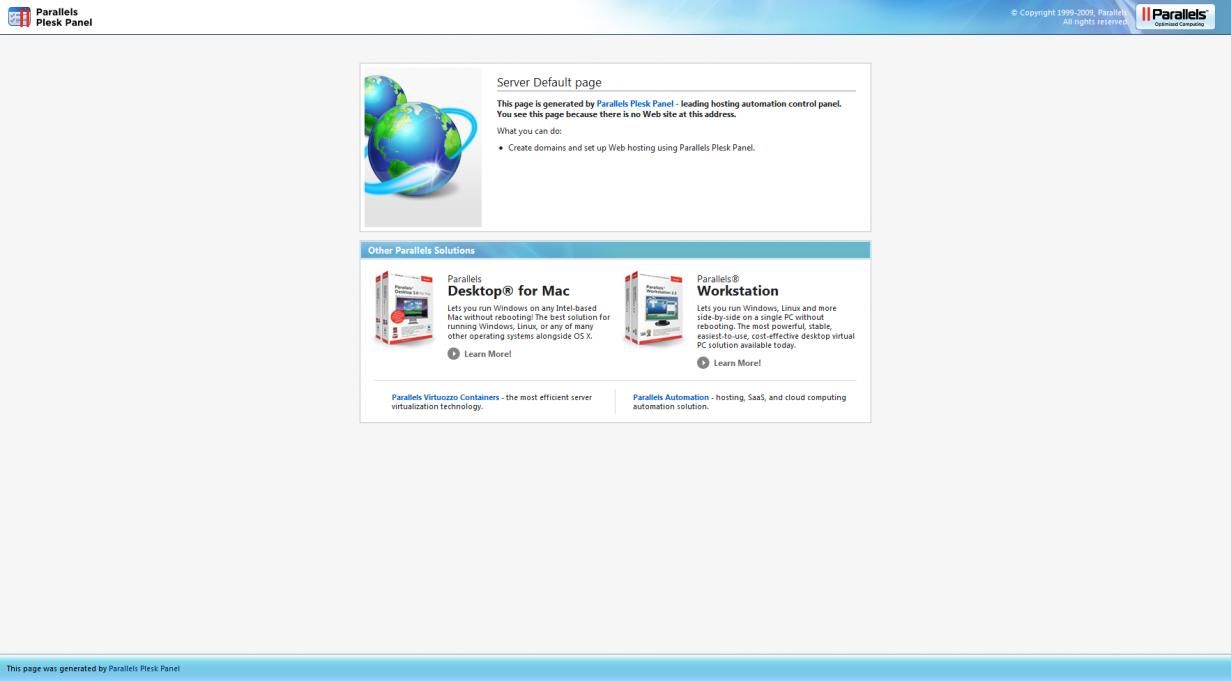Viewport: 1231px width, 681px height.
Task: Click the Parallels Optimized Computing logo
Action: click(1175, 16)
